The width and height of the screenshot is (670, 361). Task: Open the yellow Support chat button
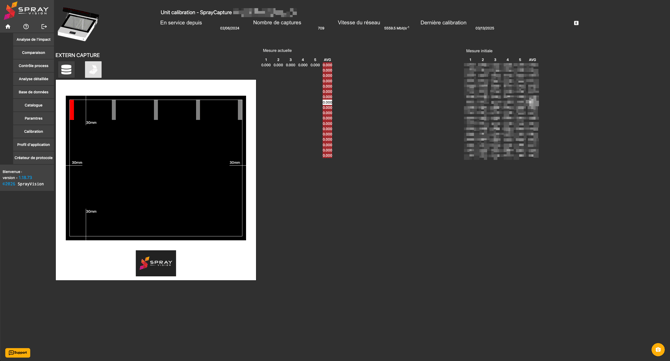(x=18, y=352)
